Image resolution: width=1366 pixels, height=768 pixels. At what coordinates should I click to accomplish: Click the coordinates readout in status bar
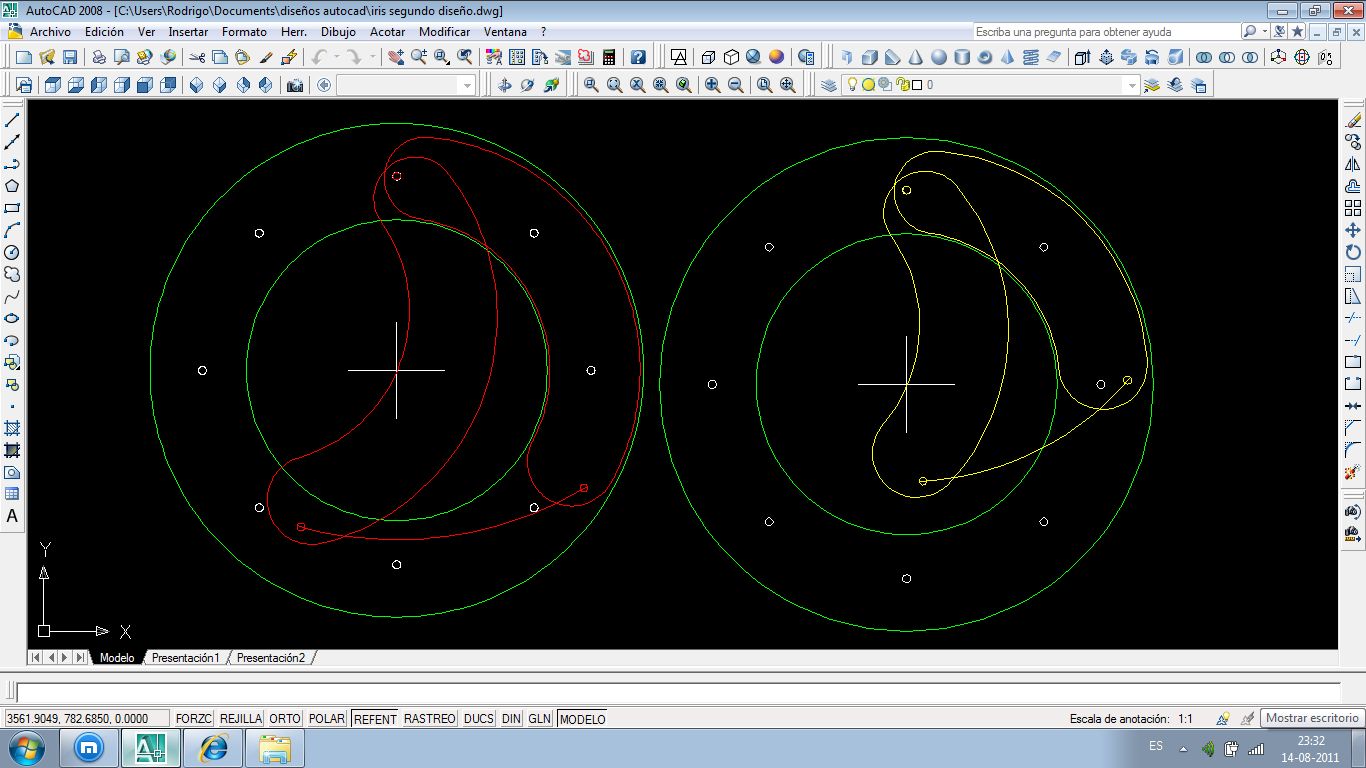86,718
